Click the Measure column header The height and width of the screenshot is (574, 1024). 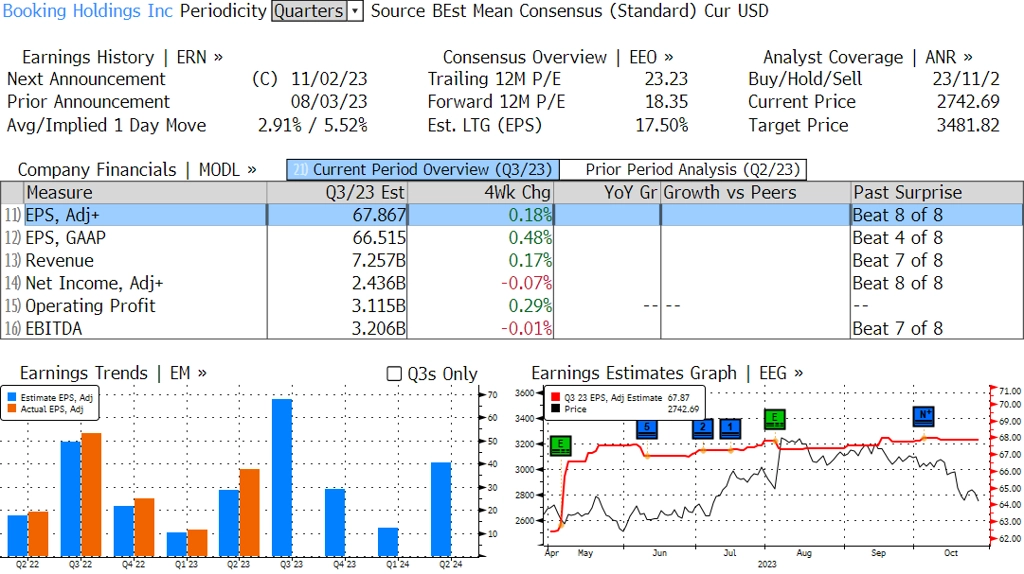(x=145, y=193)
